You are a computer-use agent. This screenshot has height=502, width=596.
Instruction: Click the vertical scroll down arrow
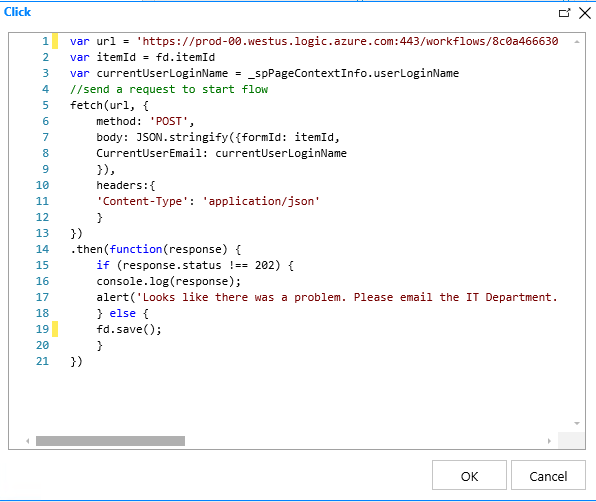click(577, 423)
